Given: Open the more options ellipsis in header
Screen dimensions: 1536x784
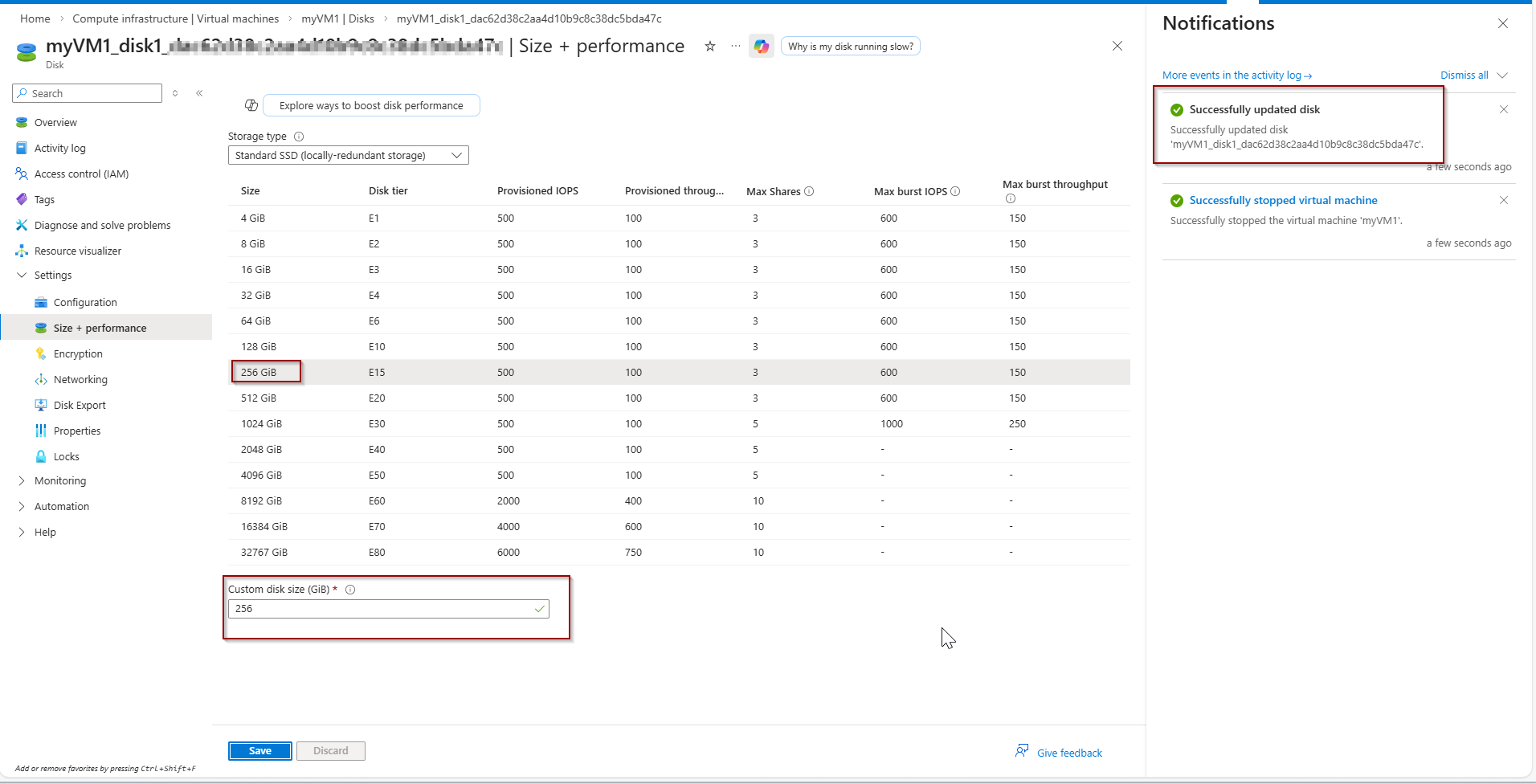Looking at the screenshot, I should pyautogui.click(x=736, y=47).
